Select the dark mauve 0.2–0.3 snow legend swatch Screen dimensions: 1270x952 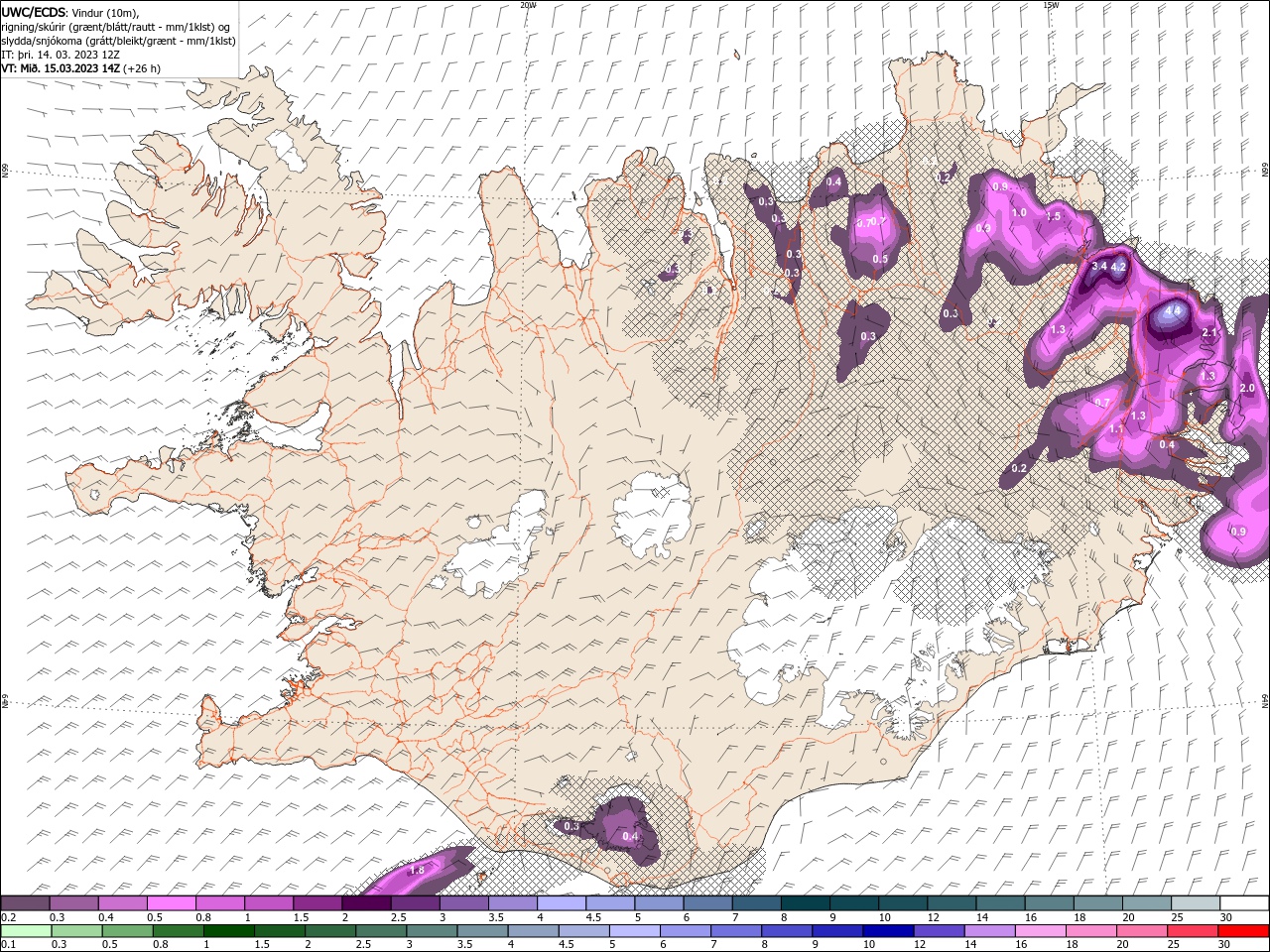pyautogui.click(x=26, y=903)
